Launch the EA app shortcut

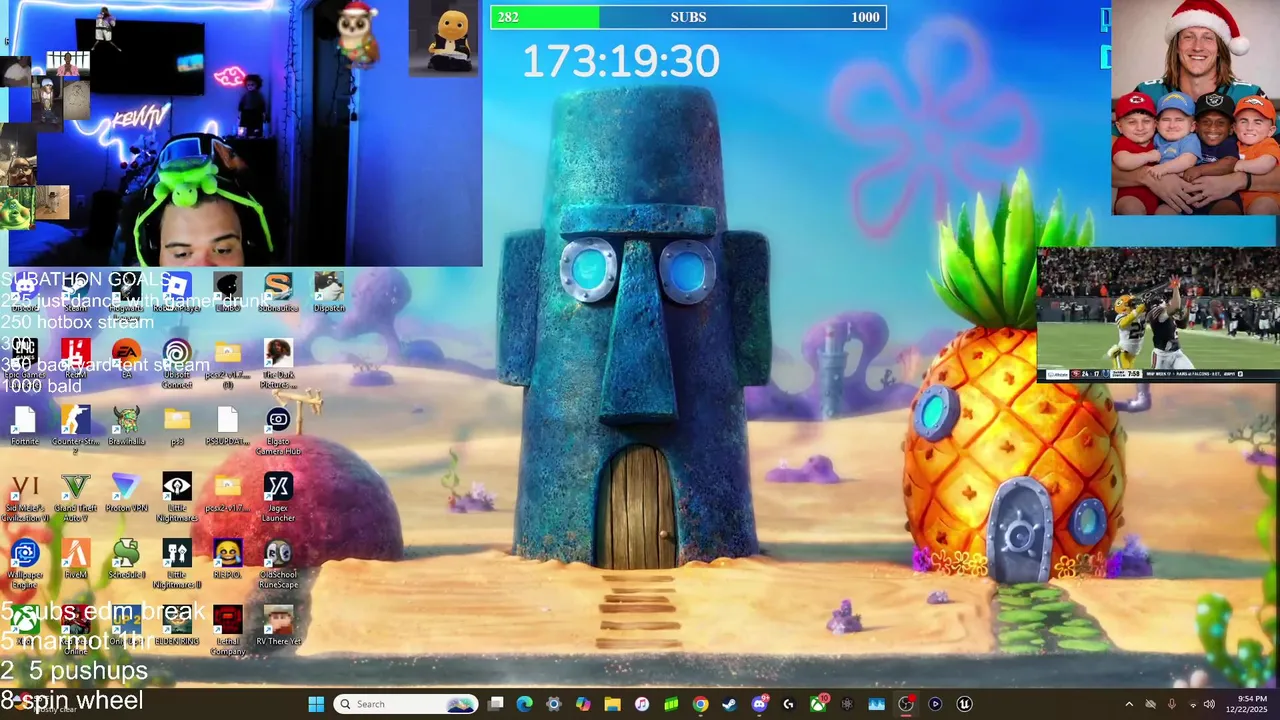pyautogui.click(x=126, y=358)
